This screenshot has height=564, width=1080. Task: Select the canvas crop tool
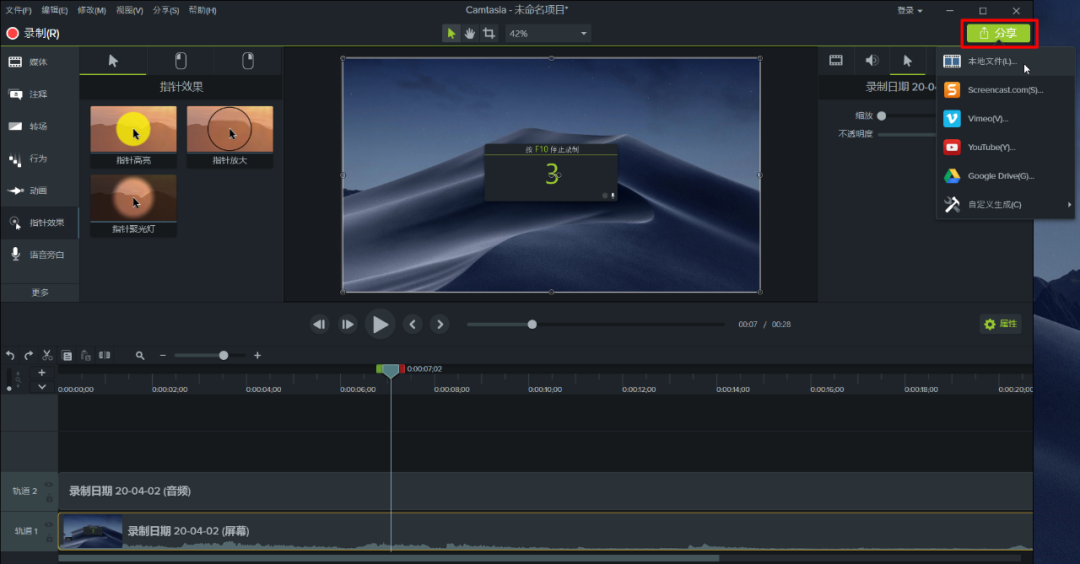[x=489, y=33]
